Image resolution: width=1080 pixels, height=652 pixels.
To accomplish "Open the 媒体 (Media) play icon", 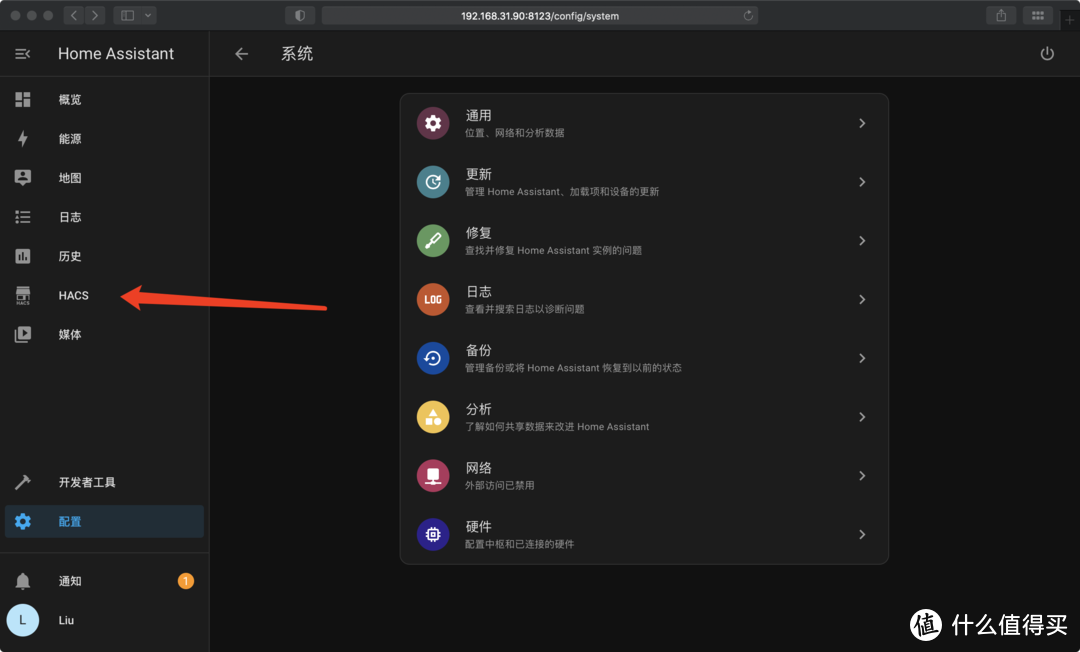I will 22,334.
